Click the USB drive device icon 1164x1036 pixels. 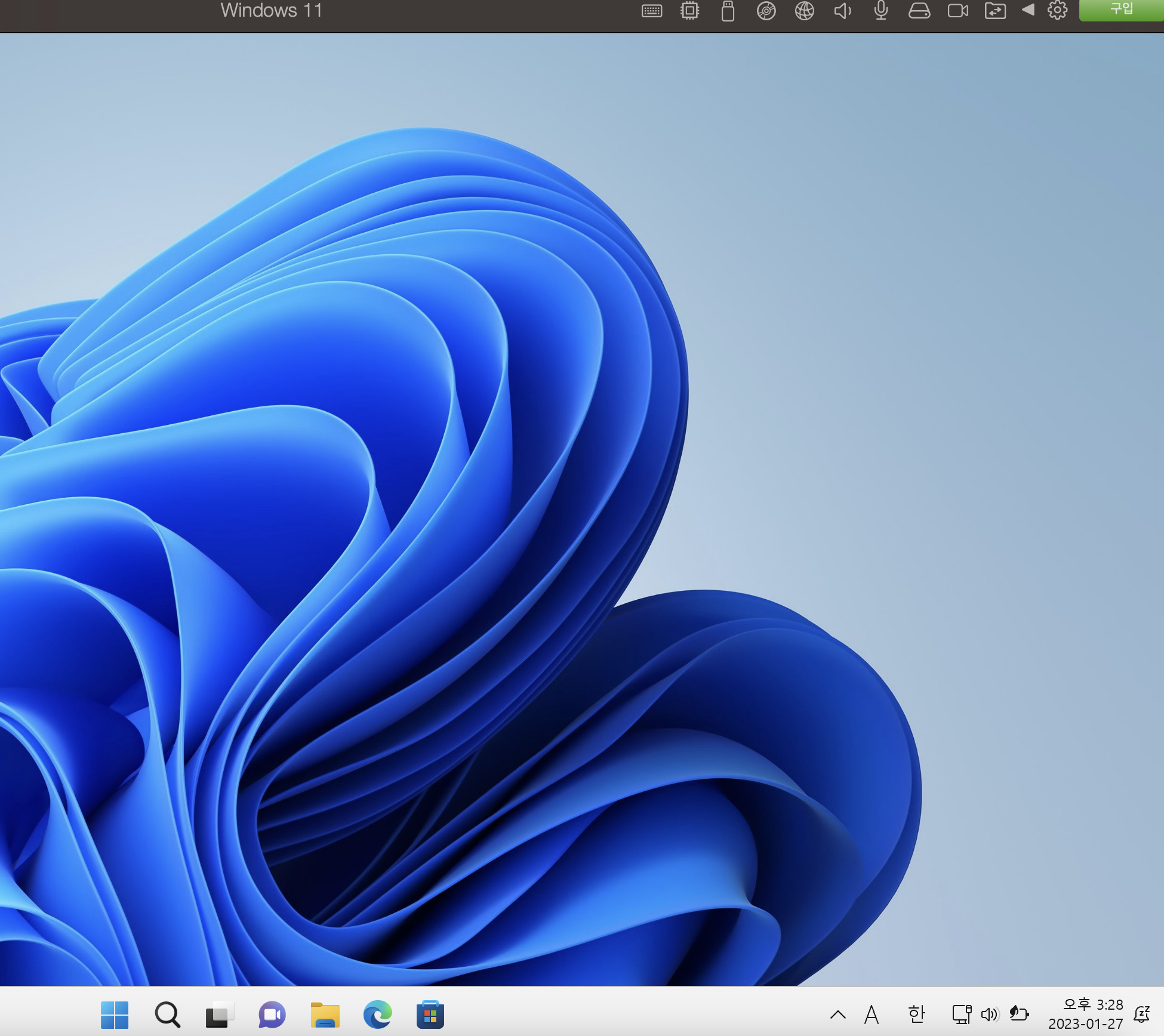coord(728,11)
